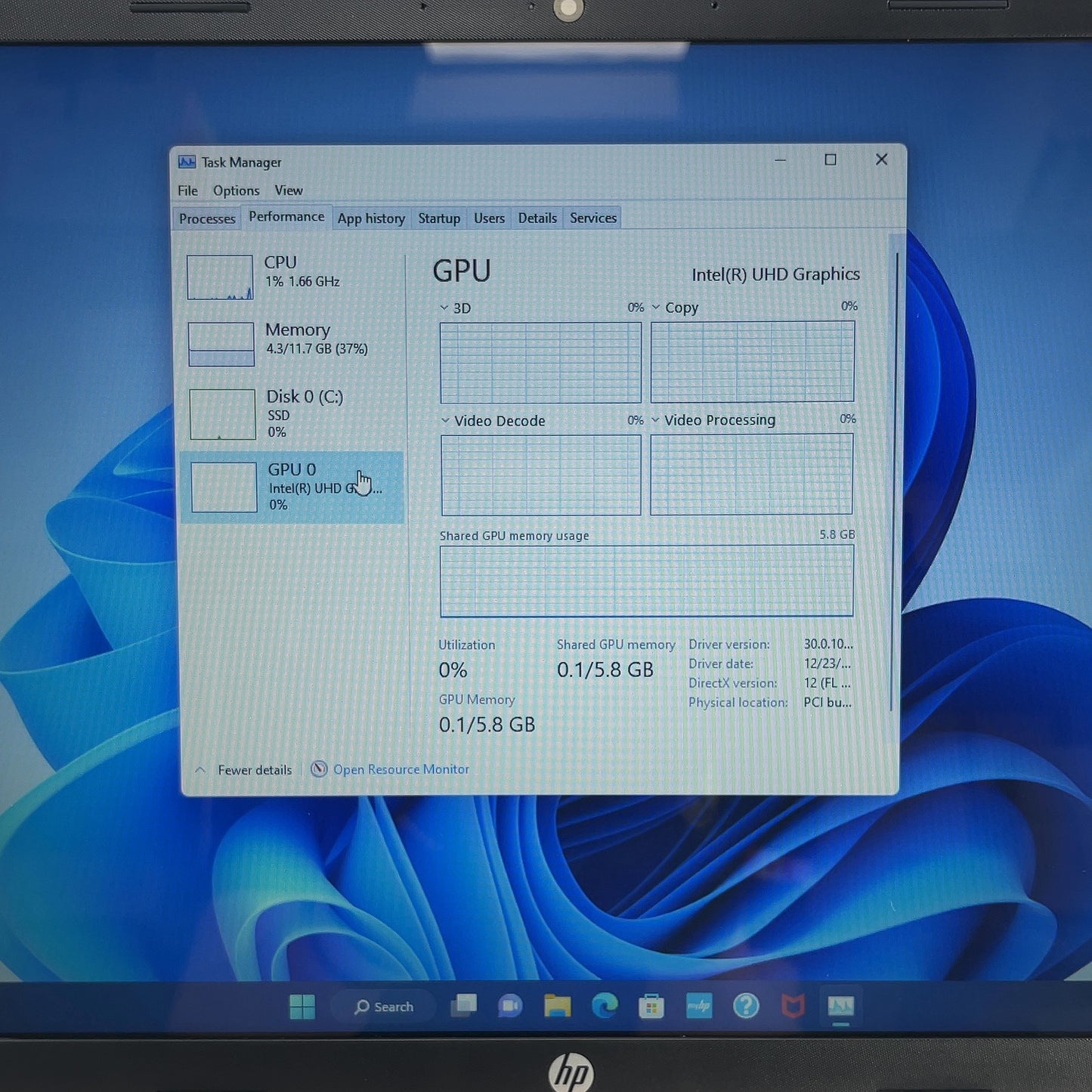Collapse view with Fewer details
The width and height of the screenshot is (1092, 1092).
[x=244, y=770]
